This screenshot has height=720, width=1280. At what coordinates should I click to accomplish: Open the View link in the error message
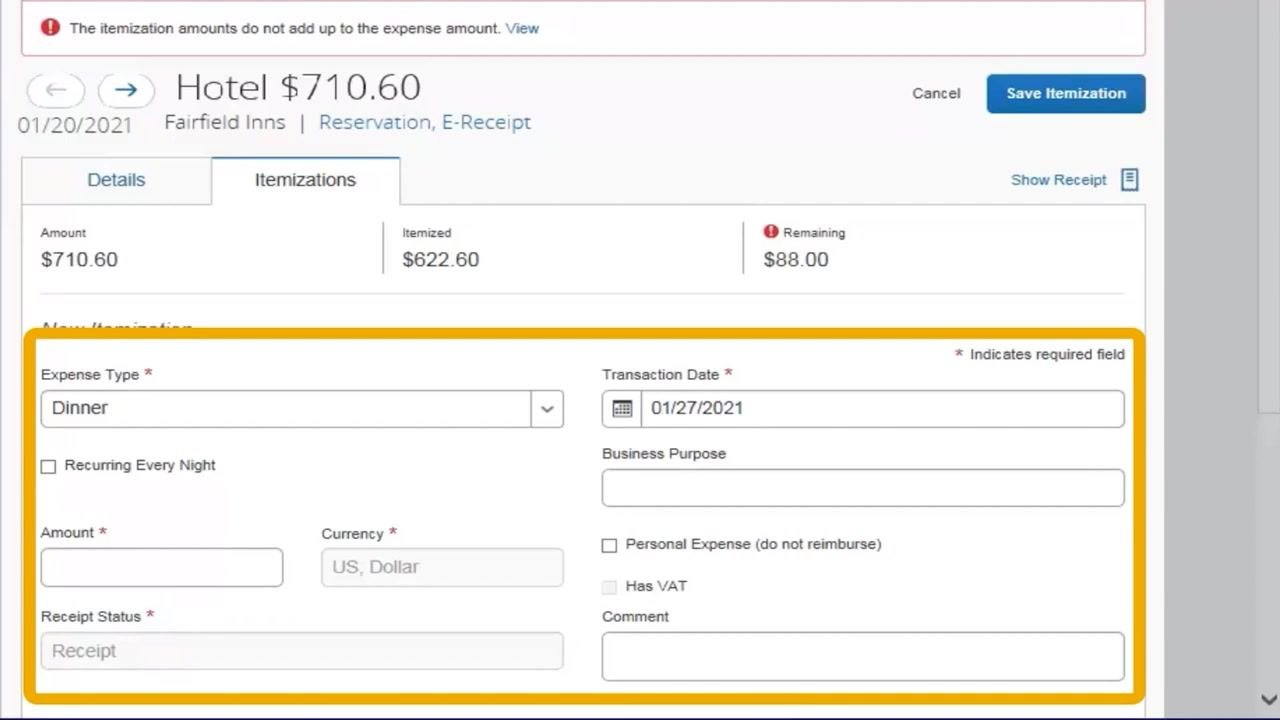pos(522,28)
